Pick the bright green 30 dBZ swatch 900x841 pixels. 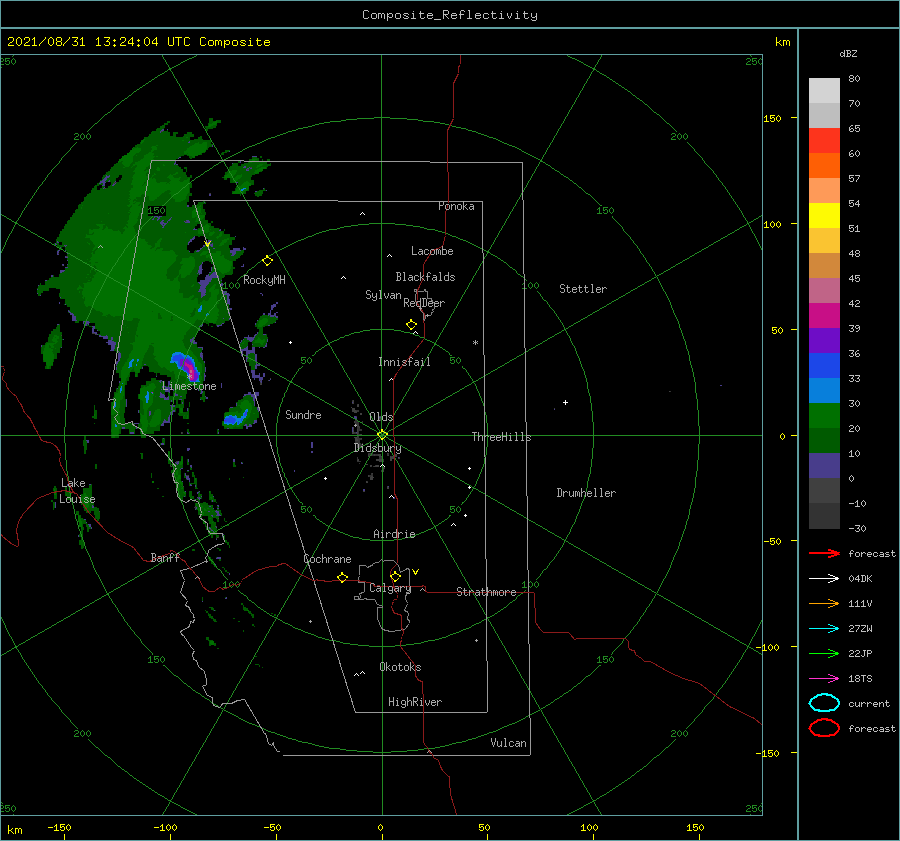824,416
